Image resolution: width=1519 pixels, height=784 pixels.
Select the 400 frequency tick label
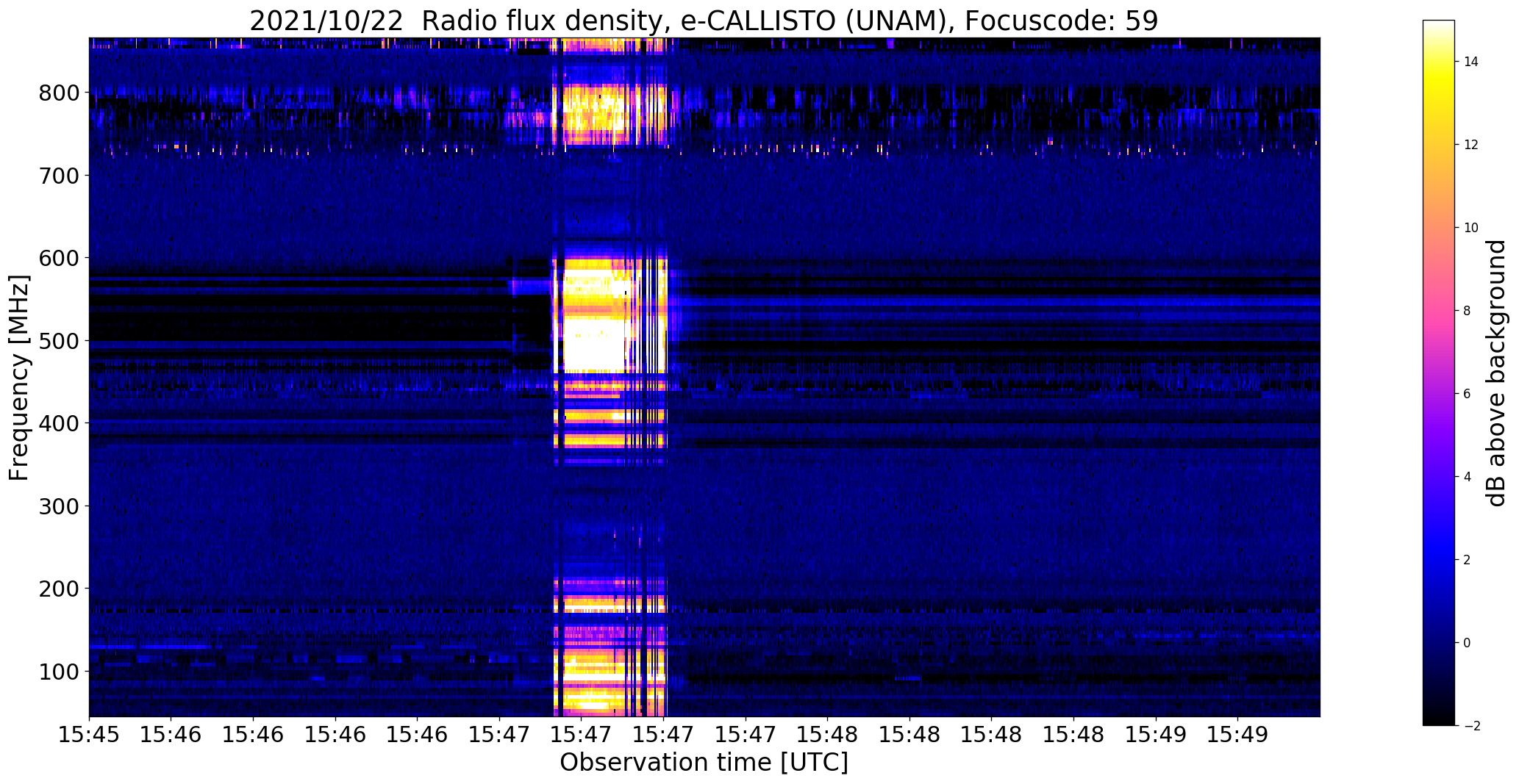point(58,423)
